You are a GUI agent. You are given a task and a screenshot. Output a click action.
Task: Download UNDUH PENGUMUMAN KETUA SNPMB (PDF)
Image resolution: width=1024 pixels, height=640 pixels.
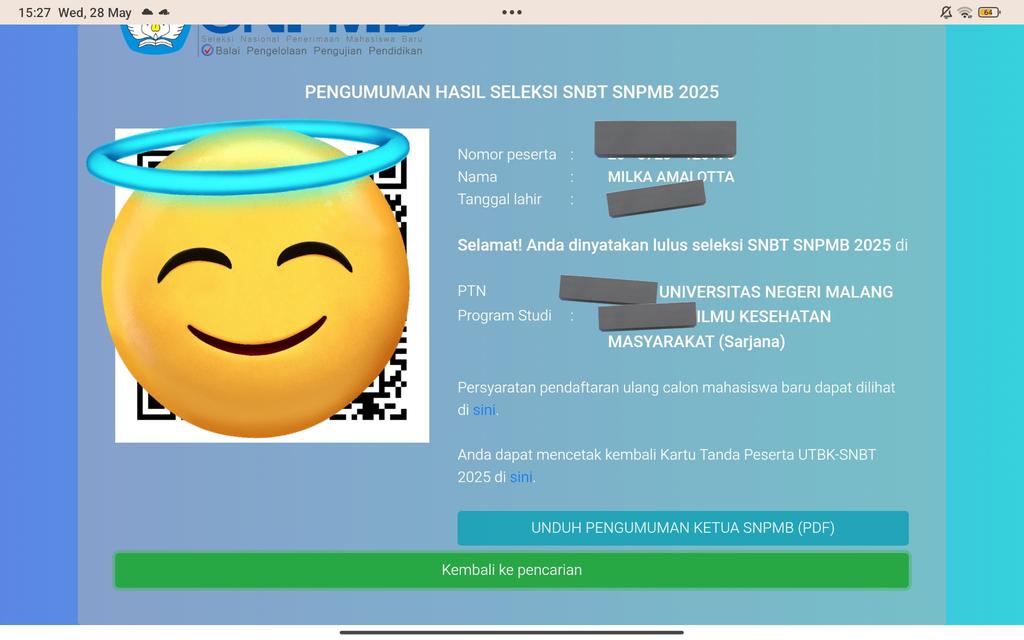click(682, 528)
